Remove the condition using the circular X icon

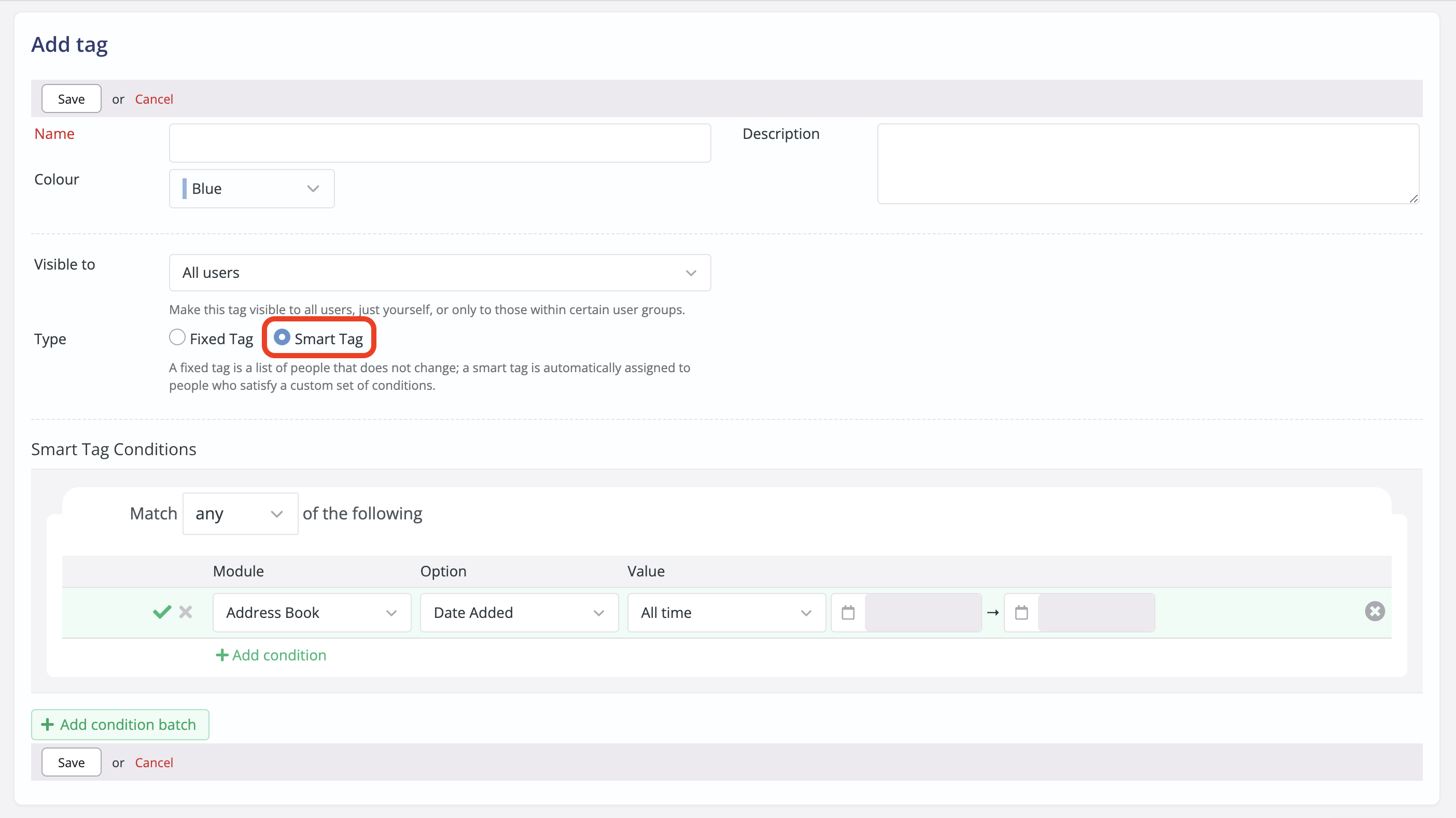pyautogui.click(x=1375, y=611)
